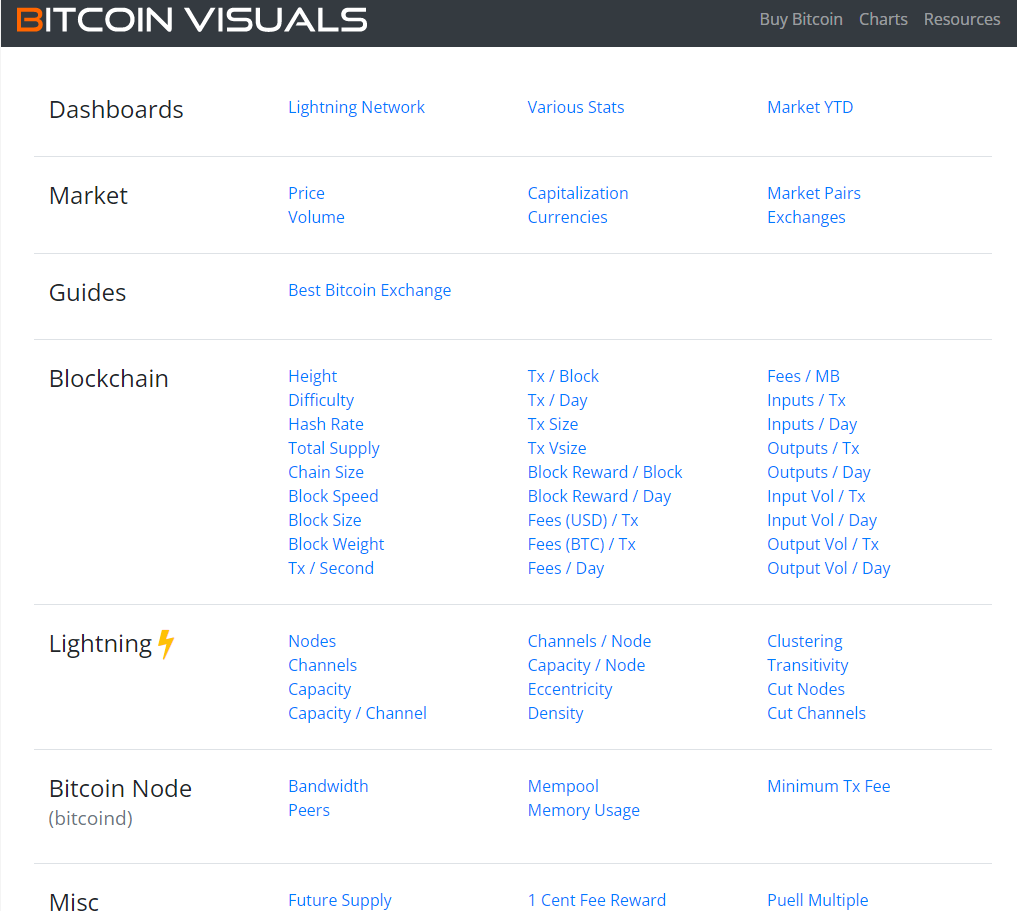View Lightning Channels chart
The image size is (1017, 911).
322,665
